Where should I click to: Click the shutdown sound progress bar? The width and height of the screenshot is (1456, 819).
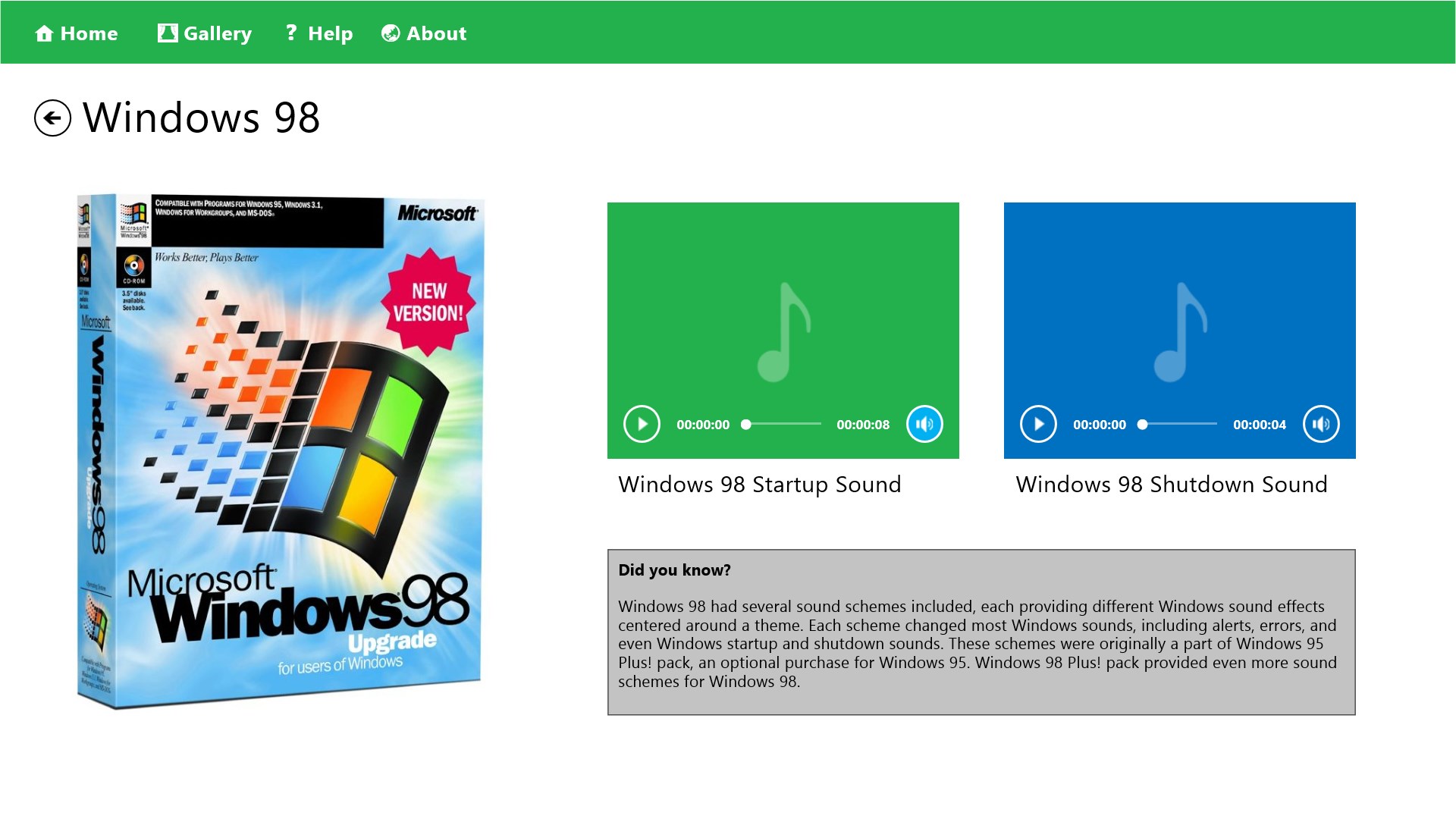[1175, 425]
